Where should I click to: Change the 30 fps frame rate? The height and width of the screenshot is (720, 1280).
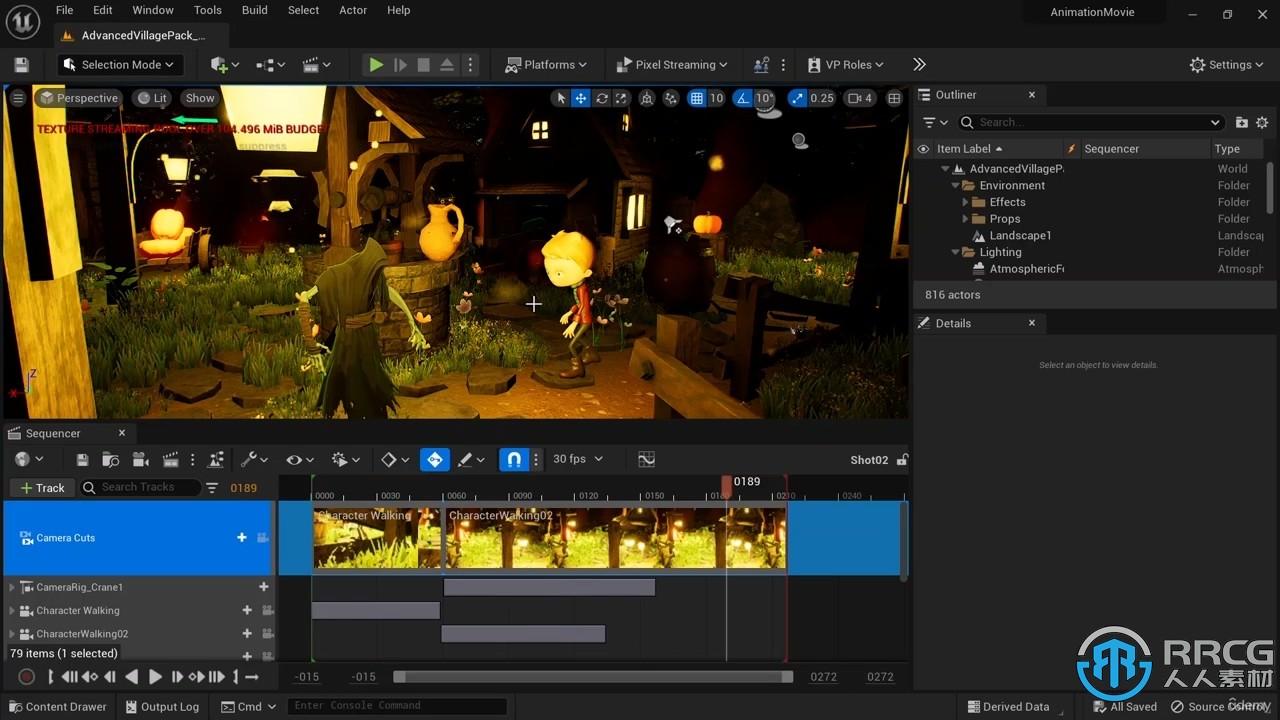coord(578,459)
